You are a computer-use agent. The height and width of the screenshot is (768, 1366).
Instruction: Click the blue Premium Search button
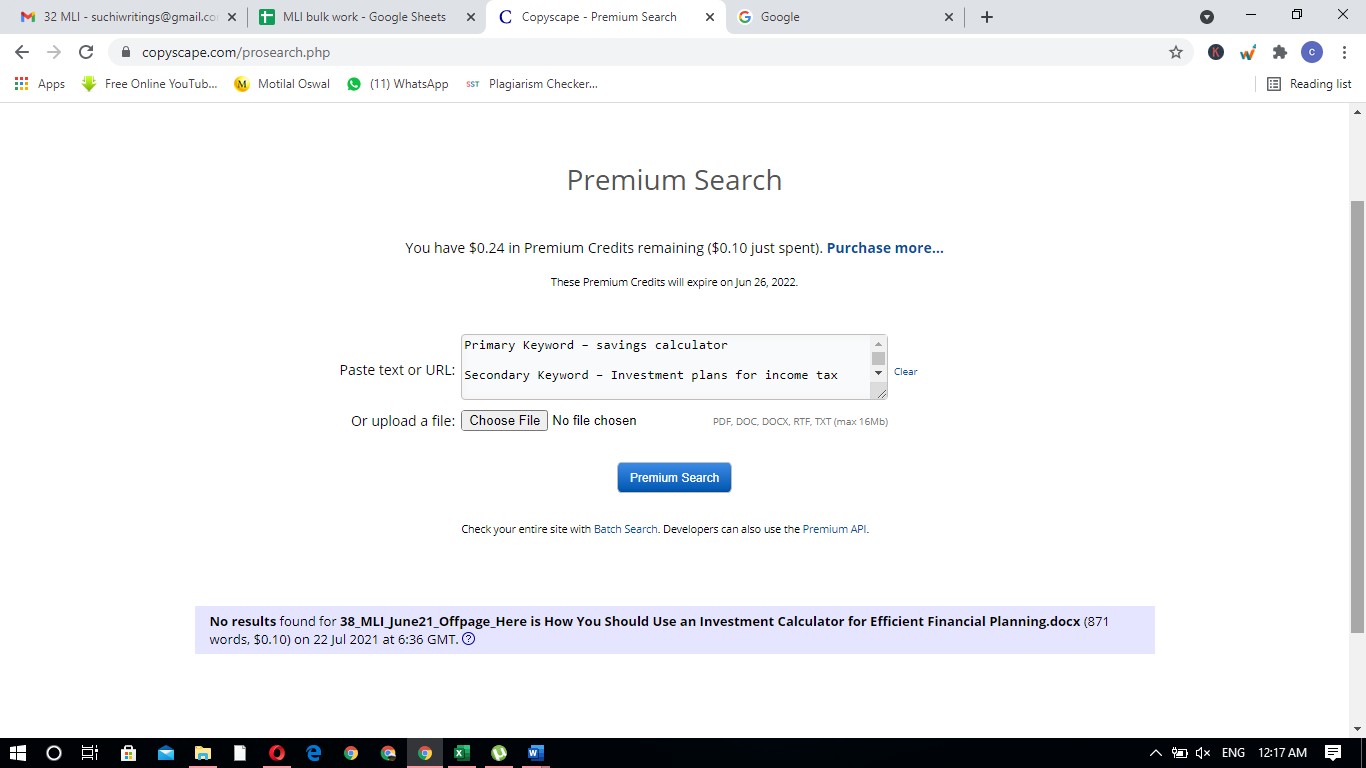click(674, 478)
